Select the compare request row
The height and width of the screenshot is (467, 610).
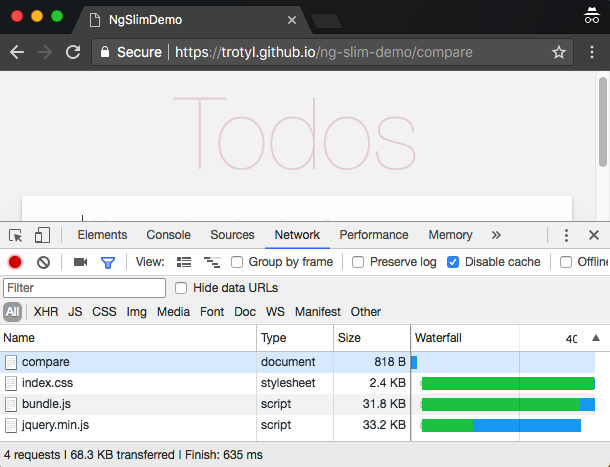tap(297, 362)
